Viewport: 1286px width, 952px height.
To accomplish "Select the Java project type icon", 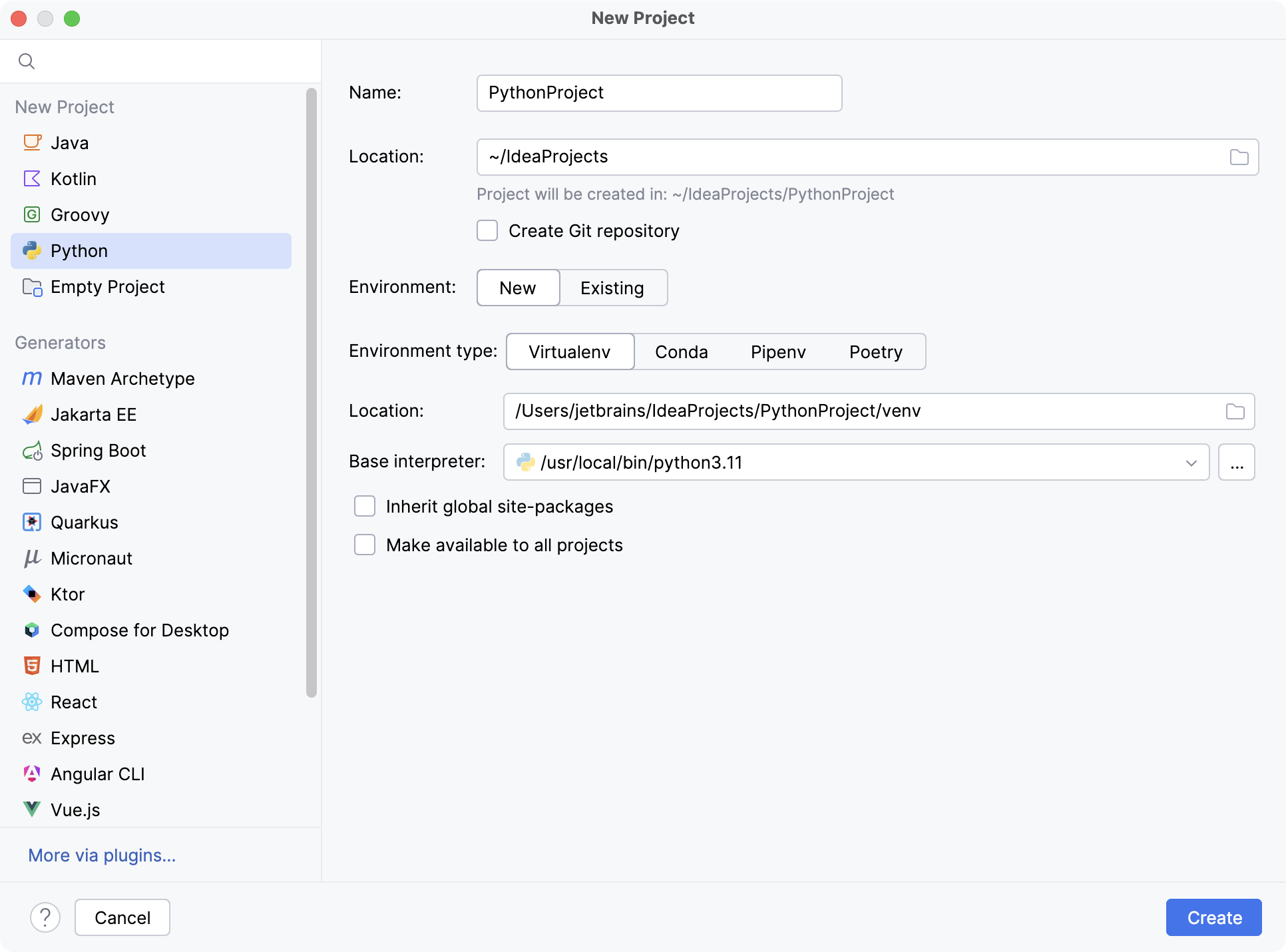I will pos(32,142).
